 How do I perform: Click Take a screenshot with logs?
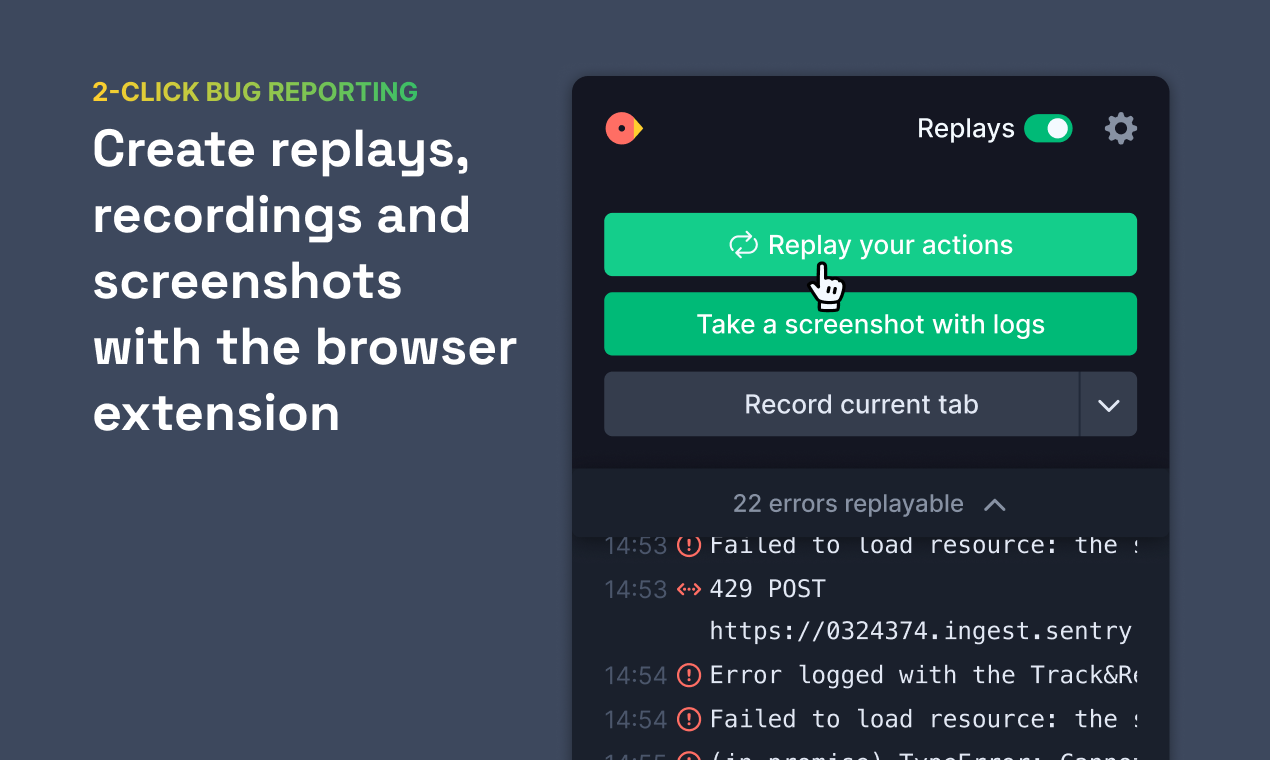(870, 324)
